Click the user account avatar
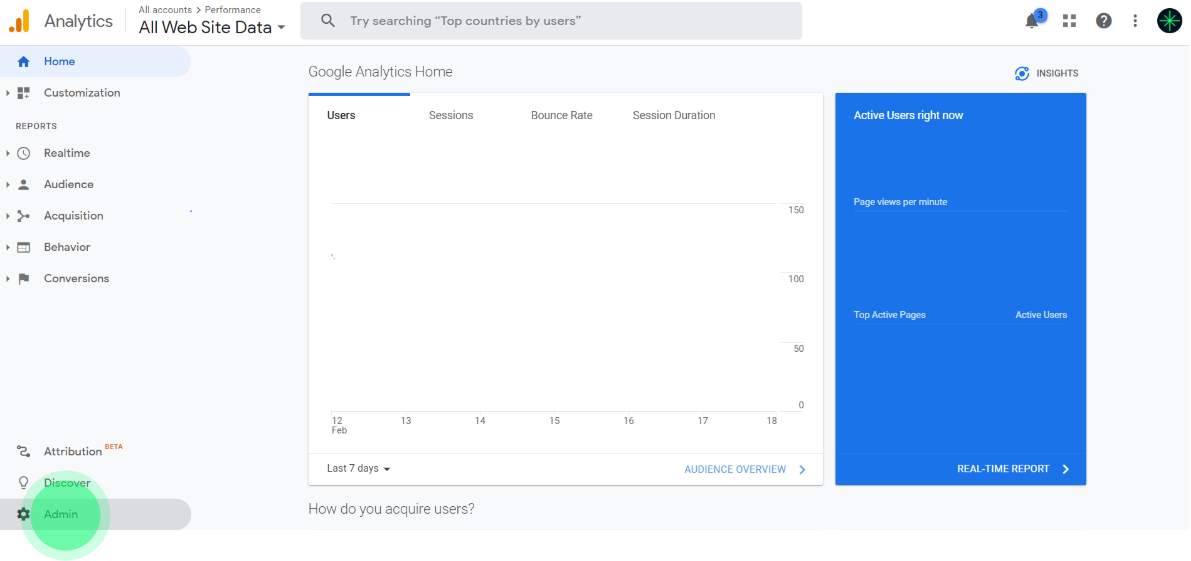 1169,21
